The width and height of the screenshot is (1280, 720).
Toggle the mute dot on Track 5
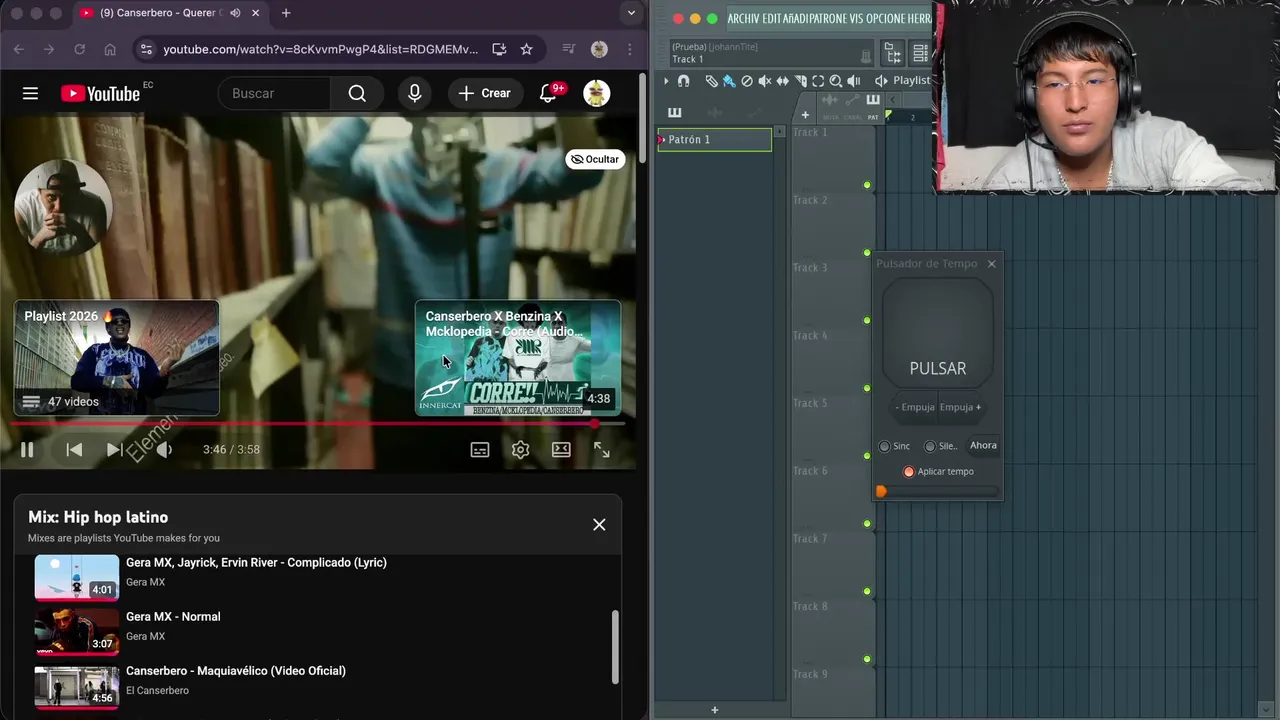pyautogui.click(x=867, y=456)
